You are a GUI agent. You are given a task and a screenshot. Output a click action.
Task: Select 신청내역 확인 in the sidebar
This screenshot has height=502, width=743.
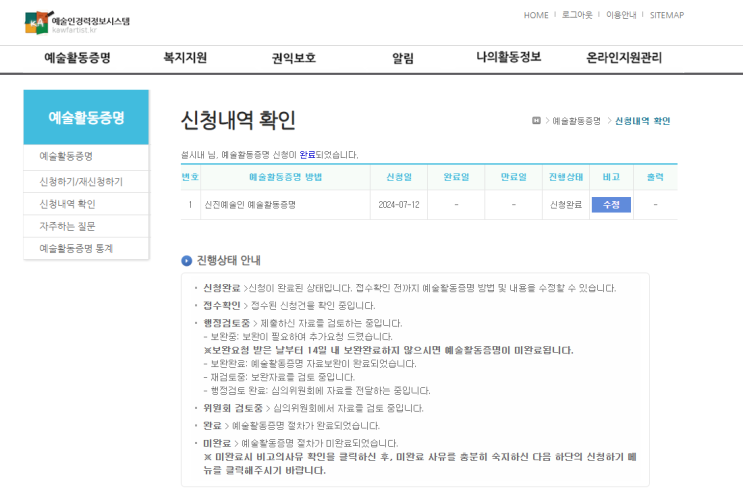(x=86, y=204)
